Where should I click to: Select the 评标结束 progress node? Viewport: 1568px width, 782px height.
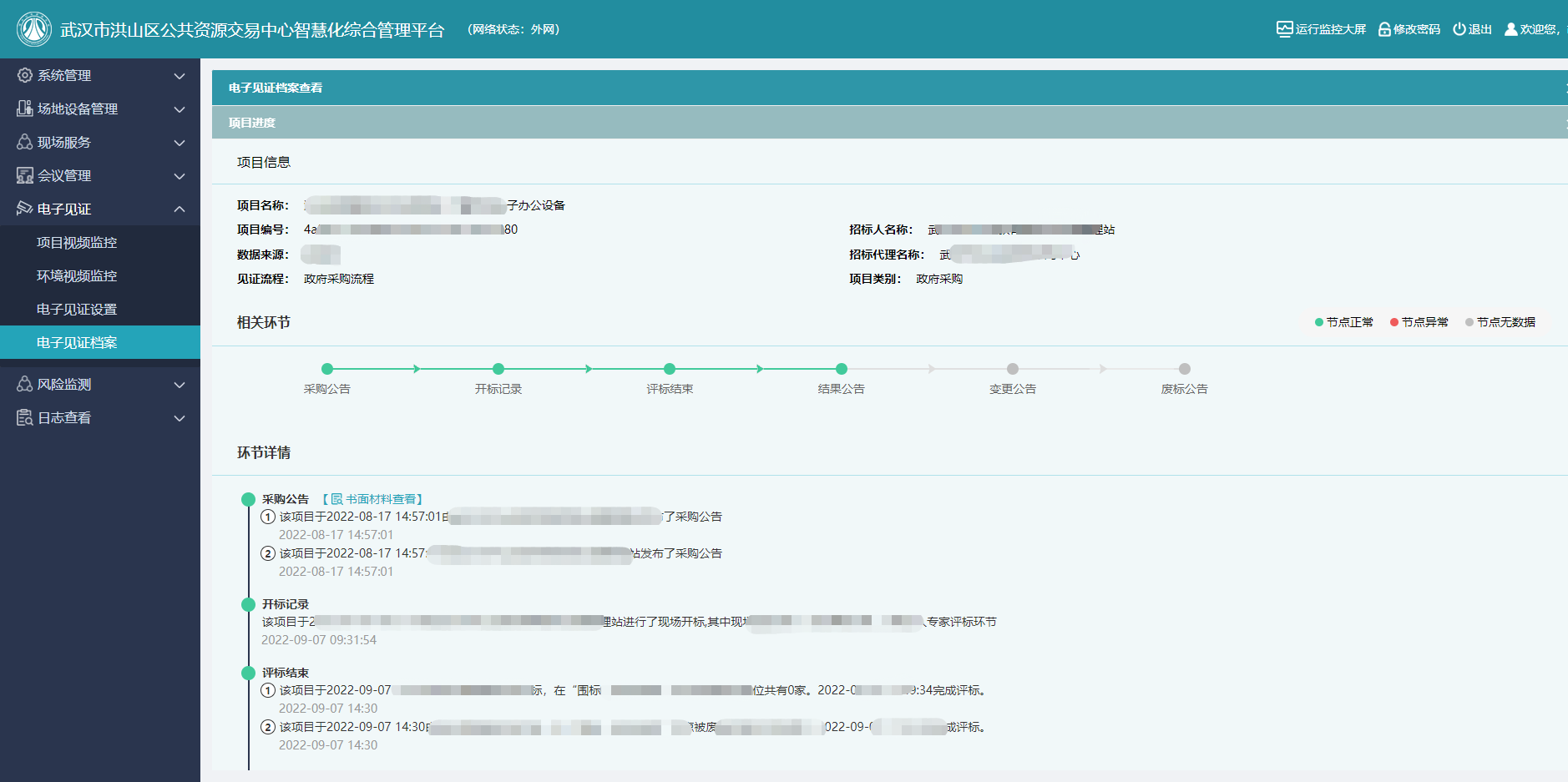click(x=670, y=369)
